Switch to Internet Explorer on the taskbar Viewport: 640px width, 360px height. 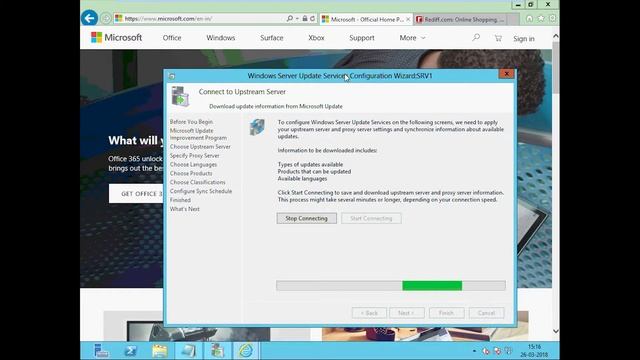246,351
